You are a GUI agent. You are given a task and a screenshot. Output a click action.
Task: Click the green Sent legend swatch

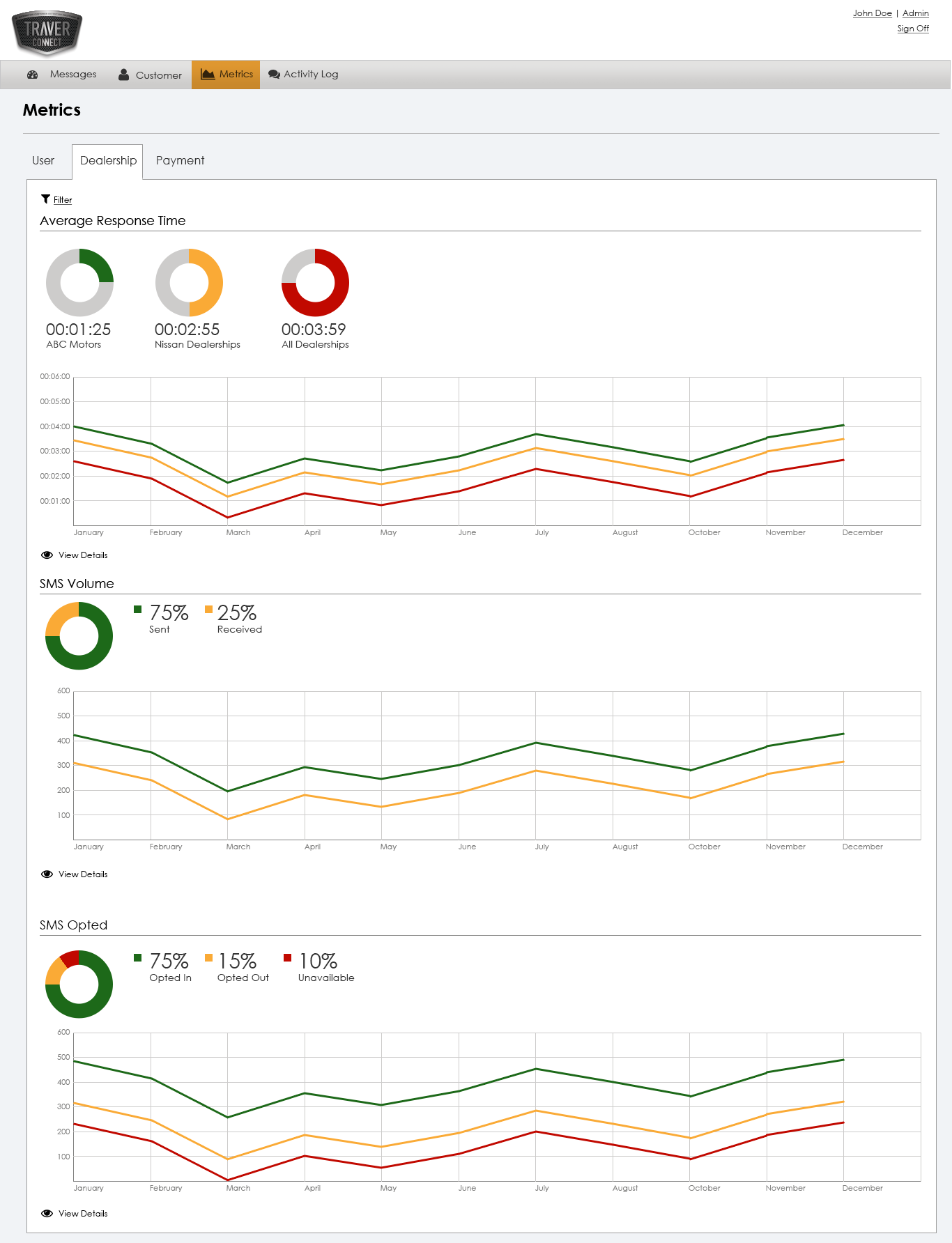click(138, 610)
